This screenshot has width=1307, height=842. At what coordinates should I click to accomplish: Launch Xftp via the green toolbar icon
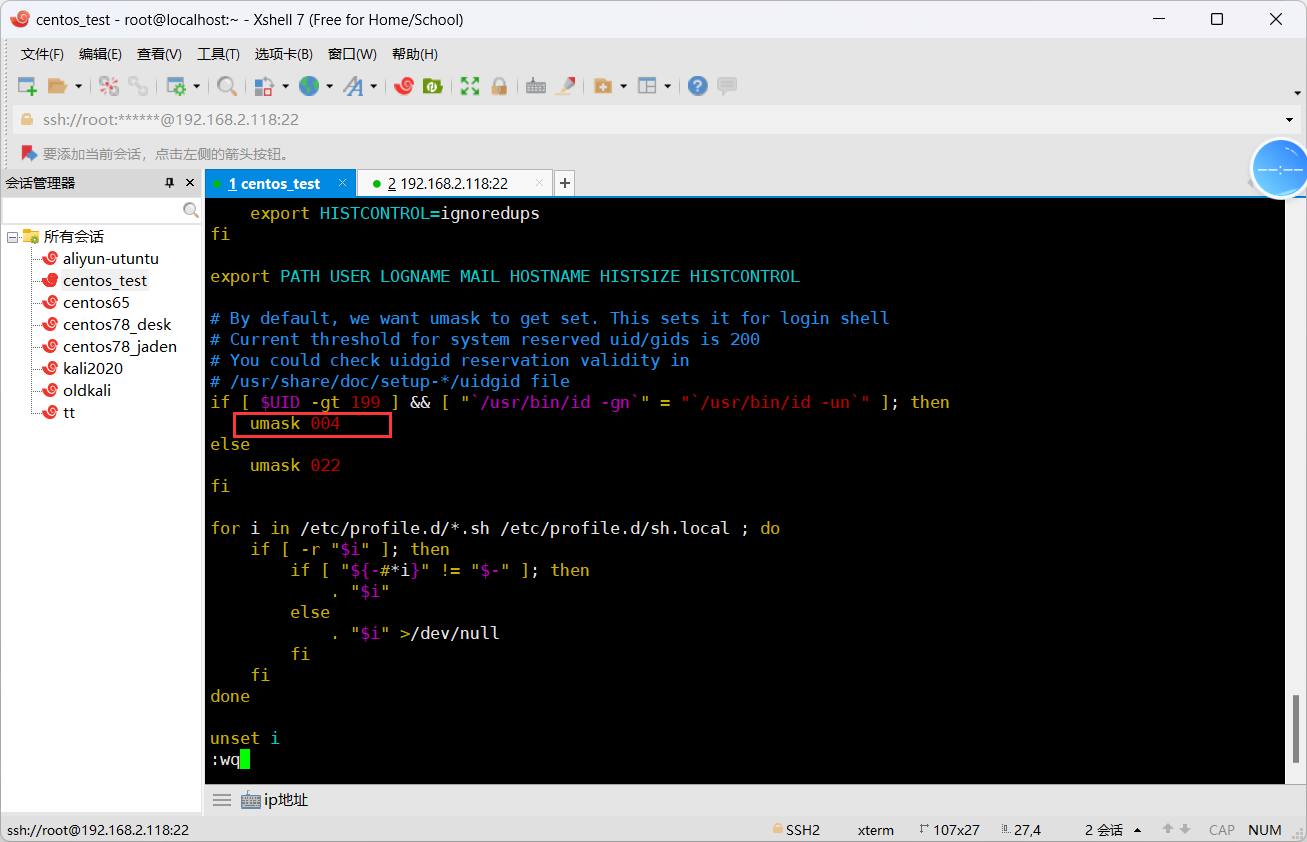(x=432, y=86)
